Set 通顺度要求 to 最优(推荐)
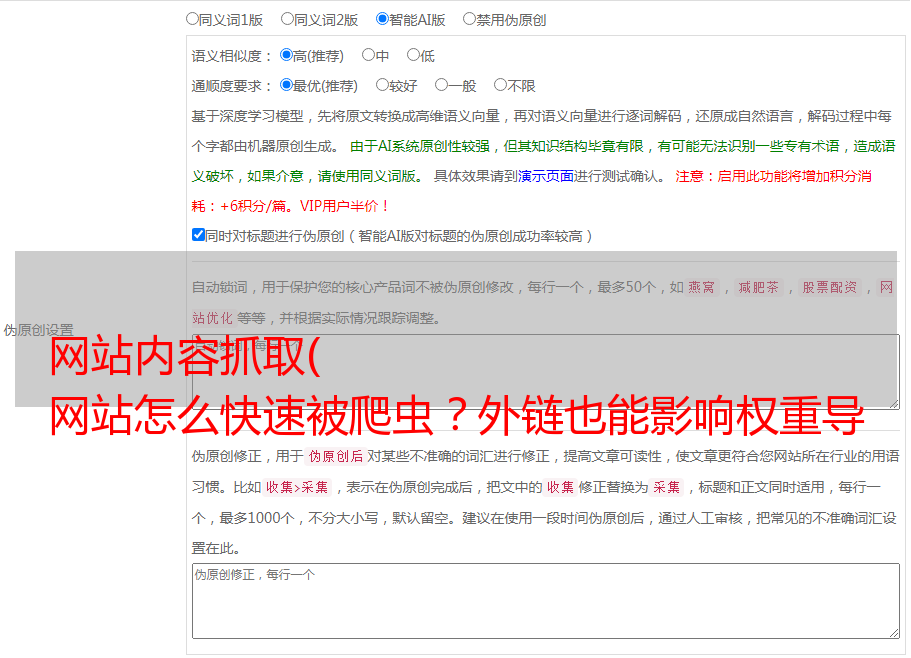Image resolution: width=911 pixels, height=658 pixels. click(x=286, y=85)
